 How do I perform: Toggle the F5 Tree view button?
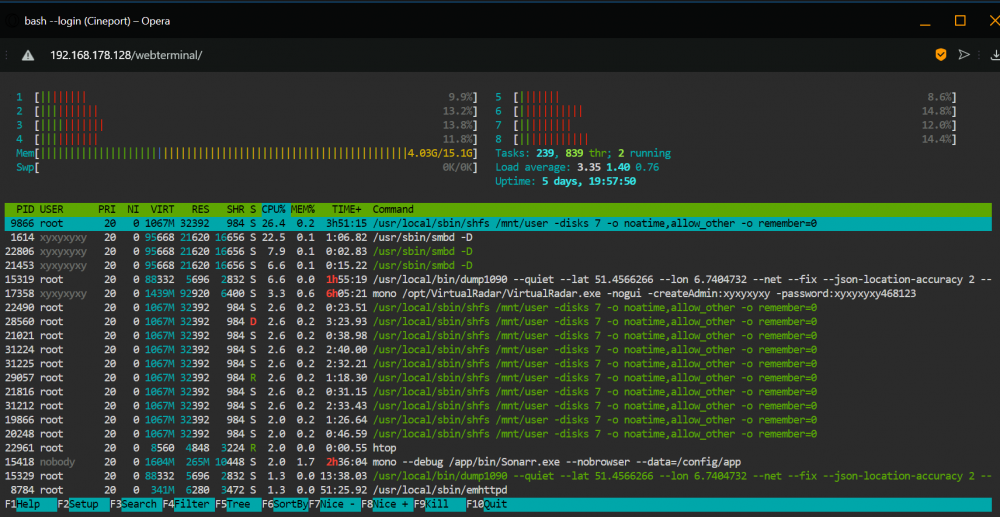pos(237,504)
